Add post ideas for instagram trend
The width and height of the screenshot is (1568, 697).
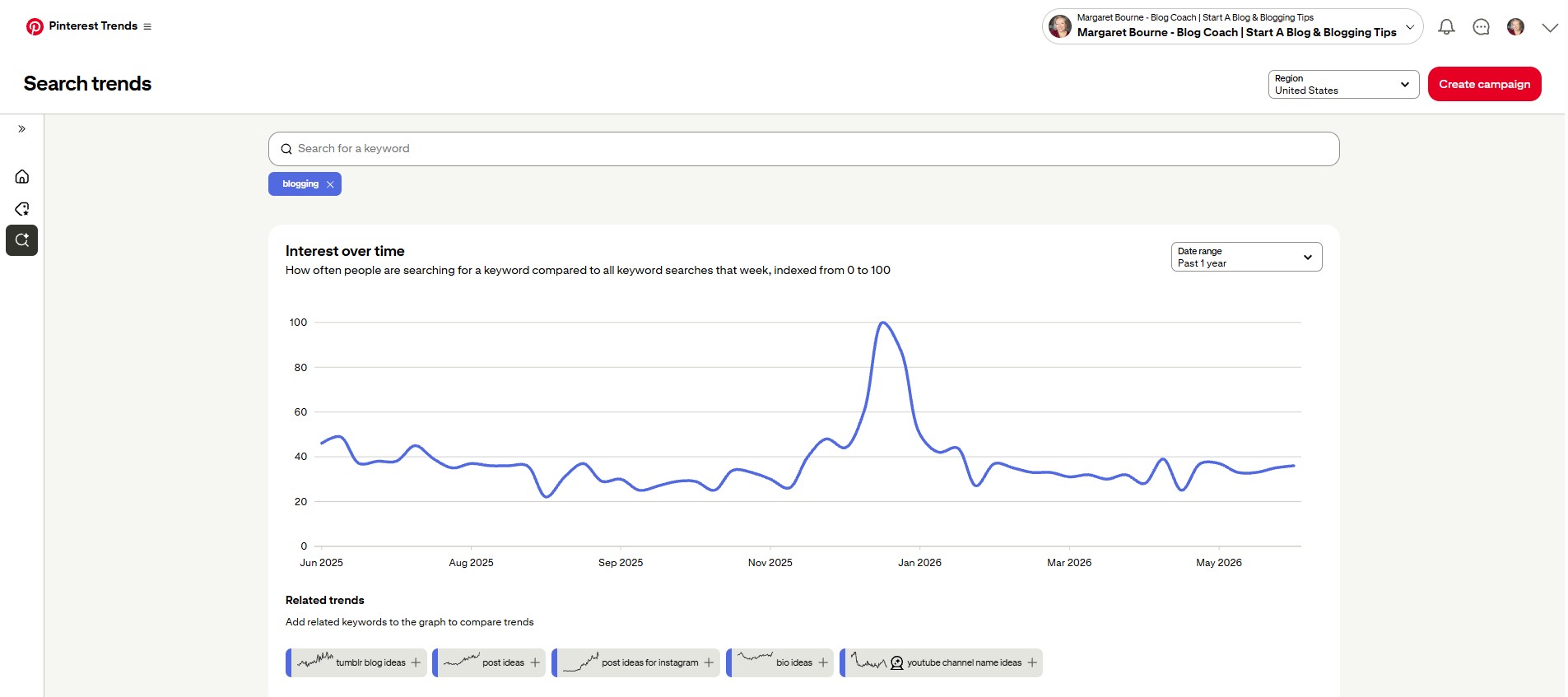click(x=635, y=662)
